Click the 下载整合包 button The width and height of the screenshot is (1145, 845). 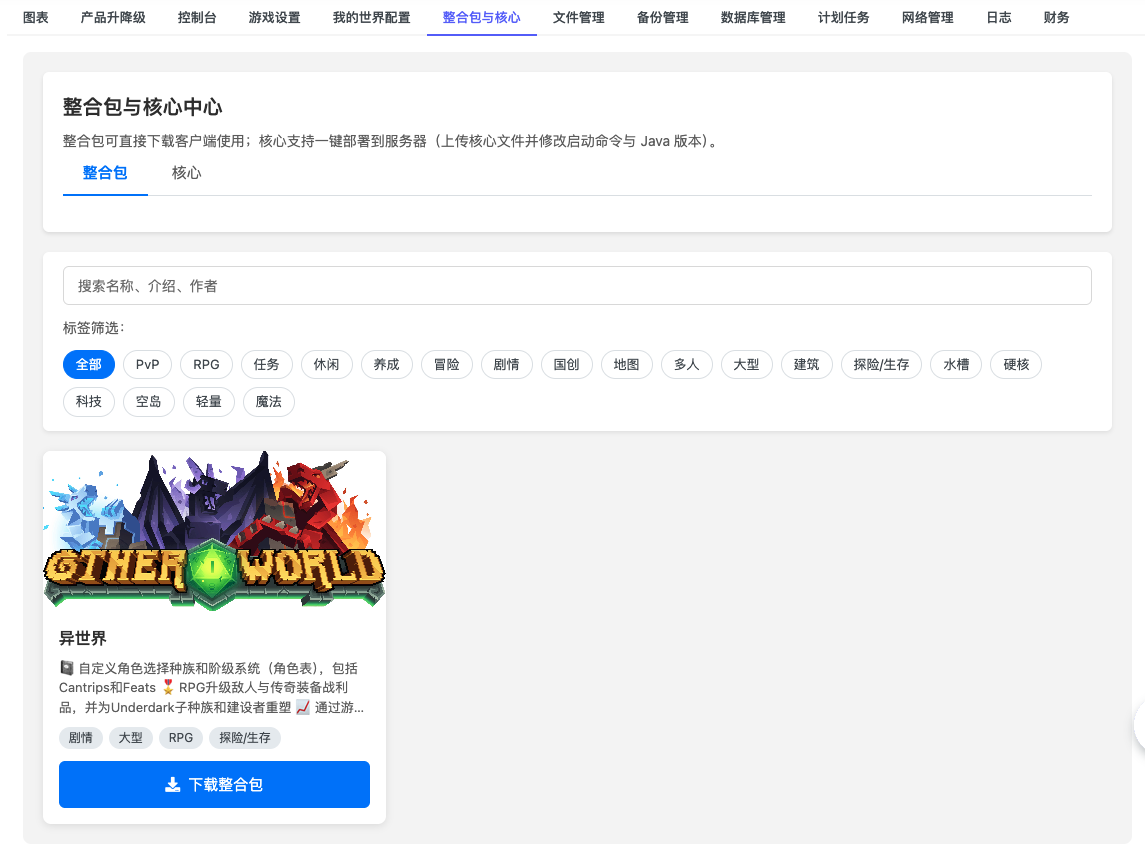tap(214, 784)
